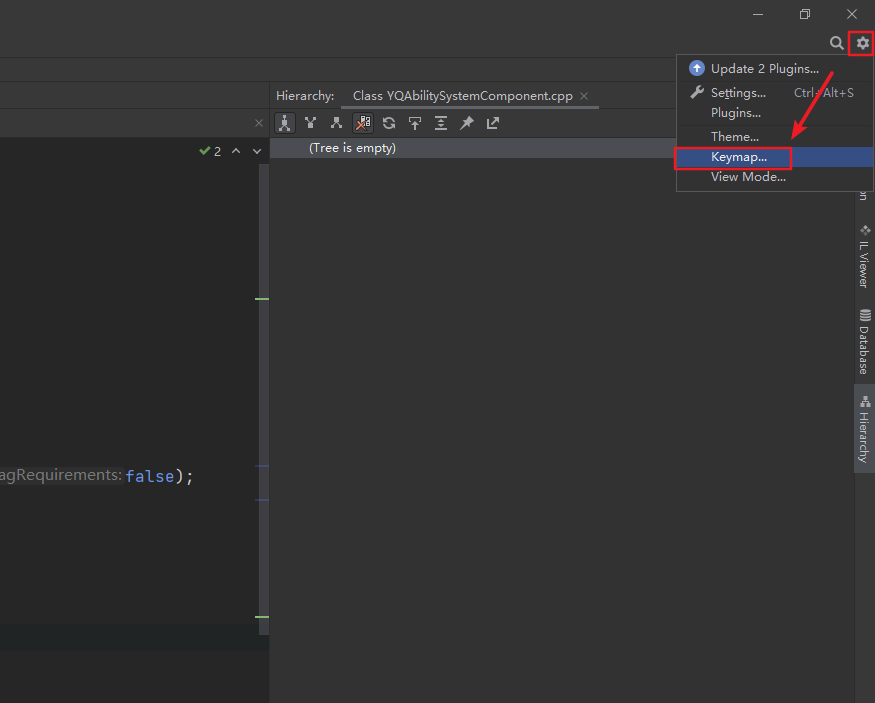Click the green checkmark inspection widget
Viewport: 875px width, 703px height.
coord(210,151)
